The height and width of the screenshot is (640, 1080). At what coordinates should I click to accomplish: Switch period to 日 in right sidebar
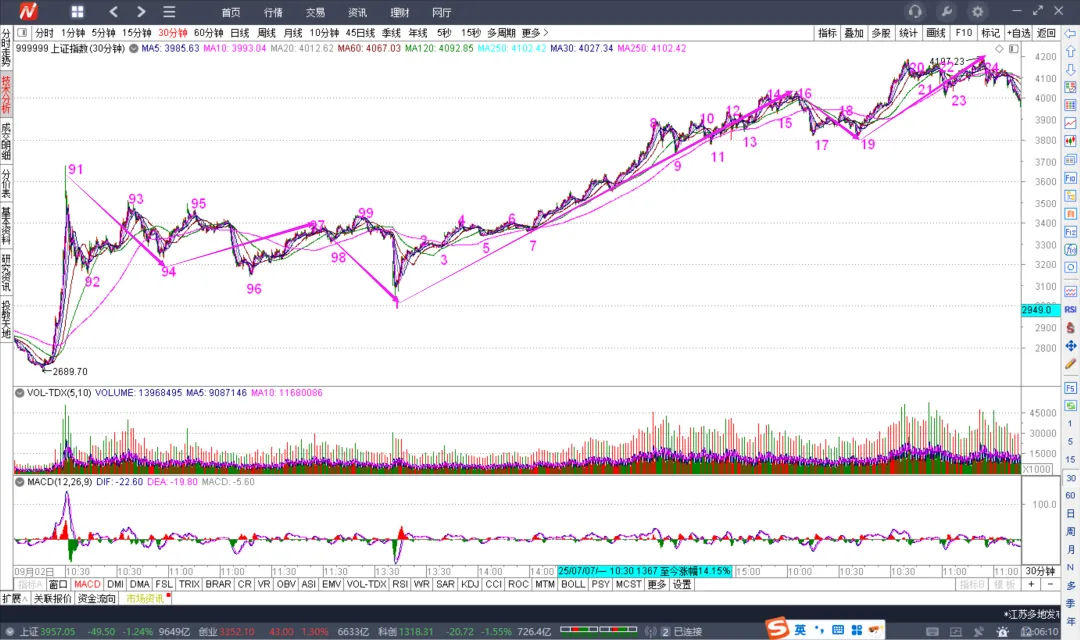coord(1070,513)
